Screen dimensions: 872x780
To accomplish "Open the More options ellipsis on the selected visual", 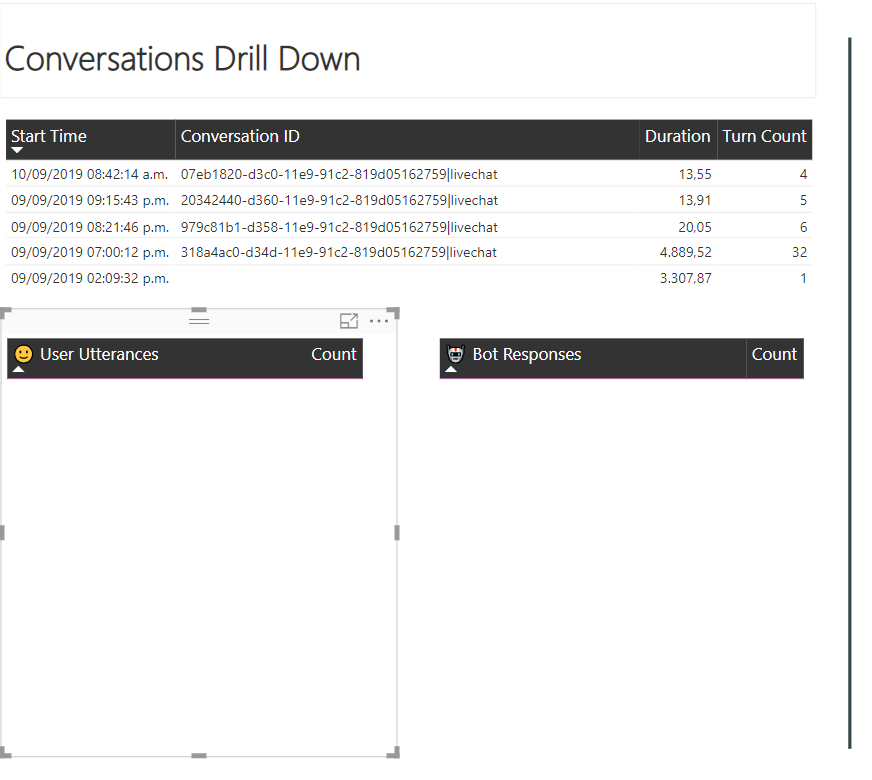I will 379,321.
